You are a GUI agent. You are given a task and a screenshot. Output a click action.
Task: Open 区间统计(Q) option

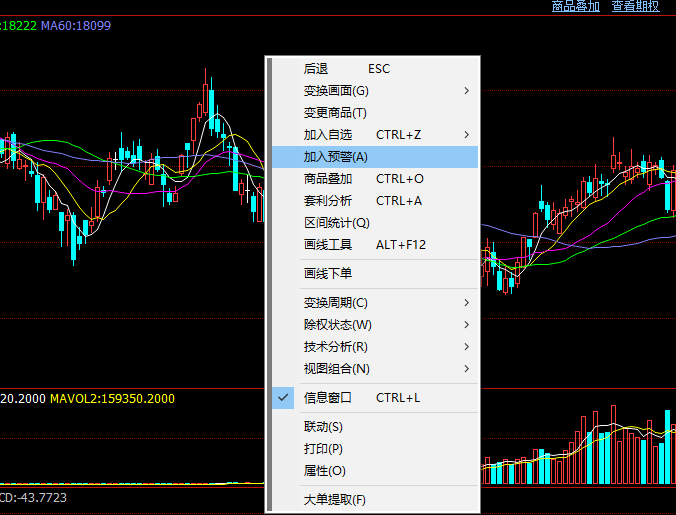click(x=336, y=223)
